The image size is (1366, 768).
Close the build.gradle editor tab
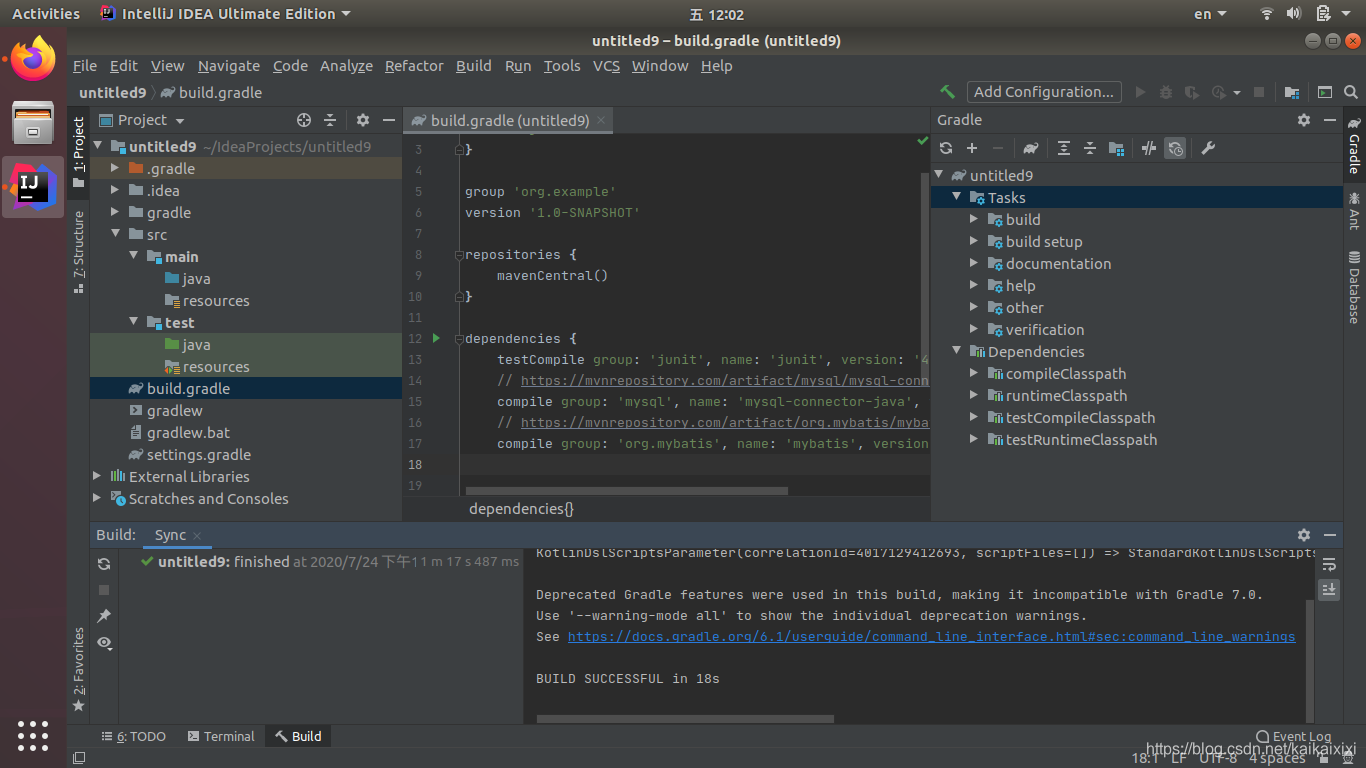pos(601,121)
